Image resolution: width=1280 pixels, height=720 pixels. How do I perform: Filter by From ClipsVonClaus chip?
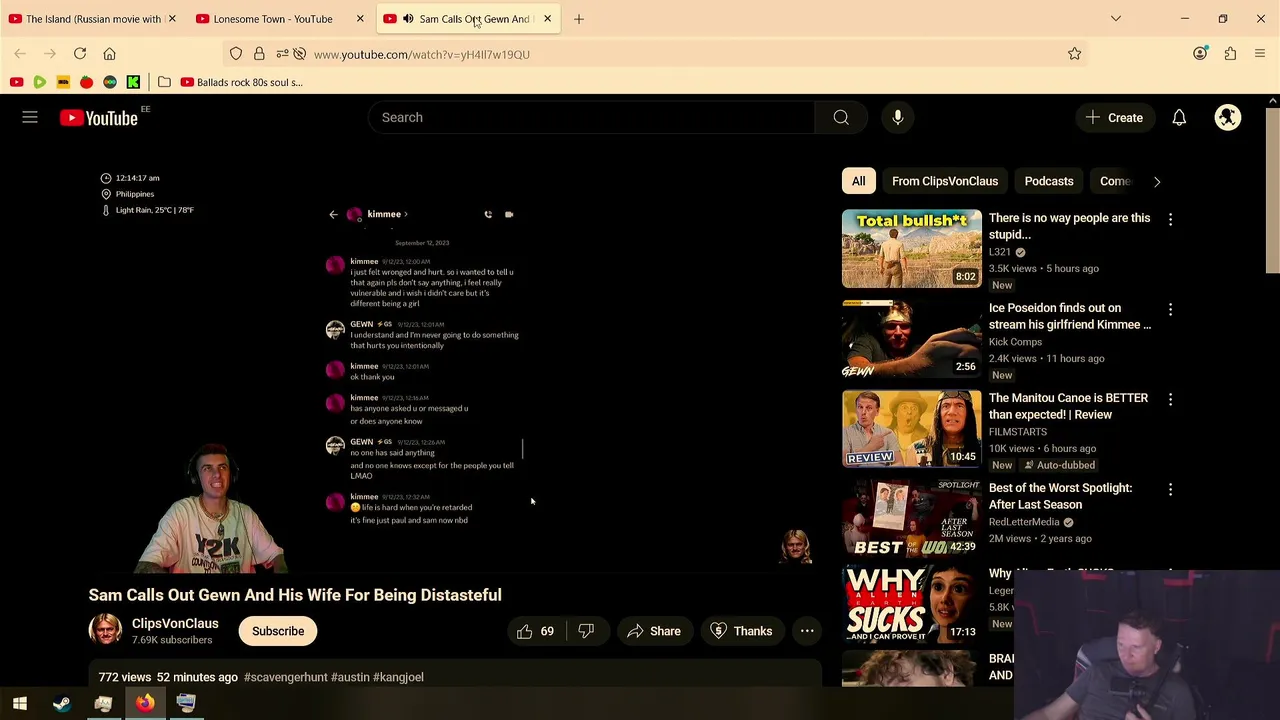pos(945,181)
